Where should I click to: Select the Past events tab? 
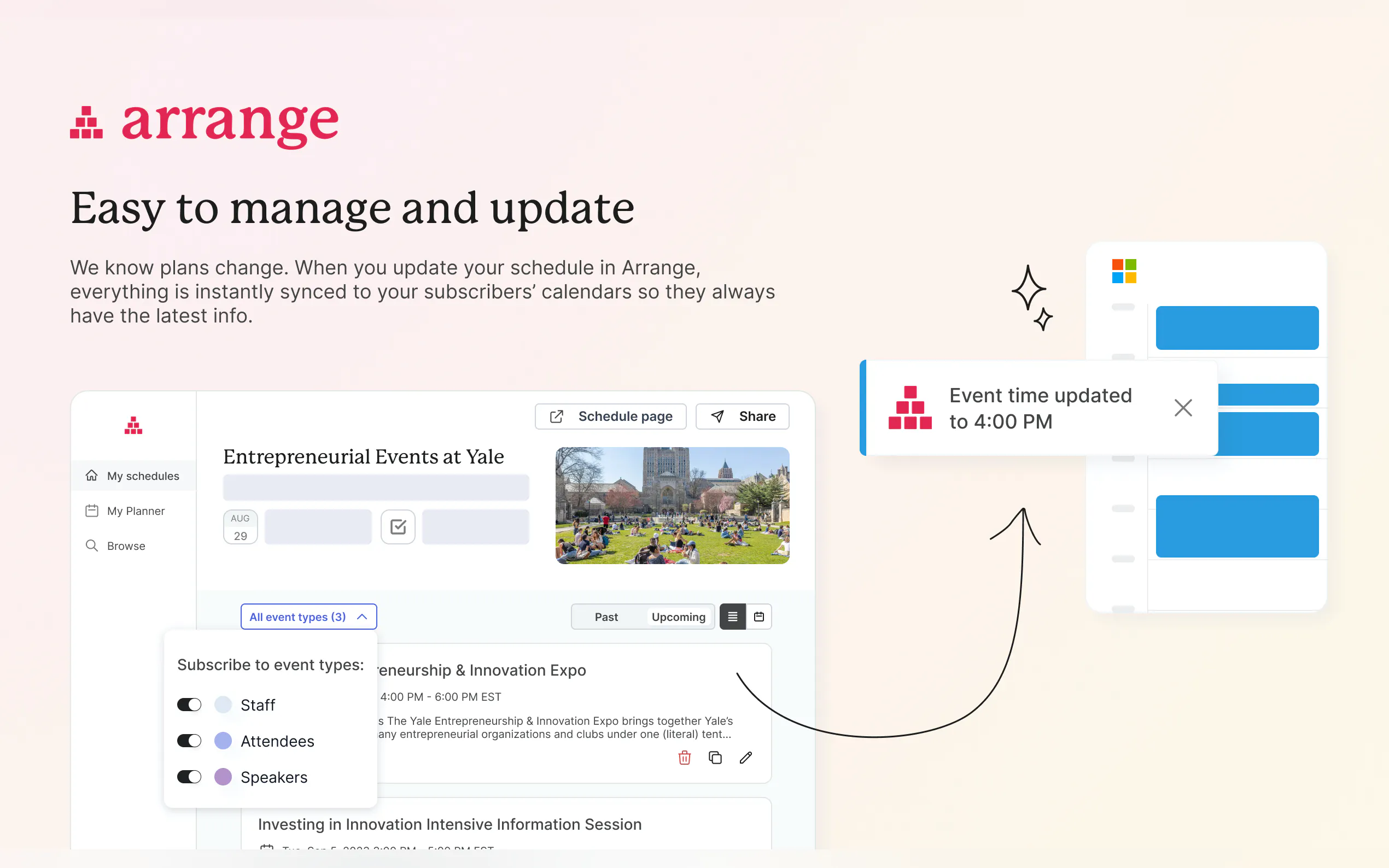click(606, 617)
